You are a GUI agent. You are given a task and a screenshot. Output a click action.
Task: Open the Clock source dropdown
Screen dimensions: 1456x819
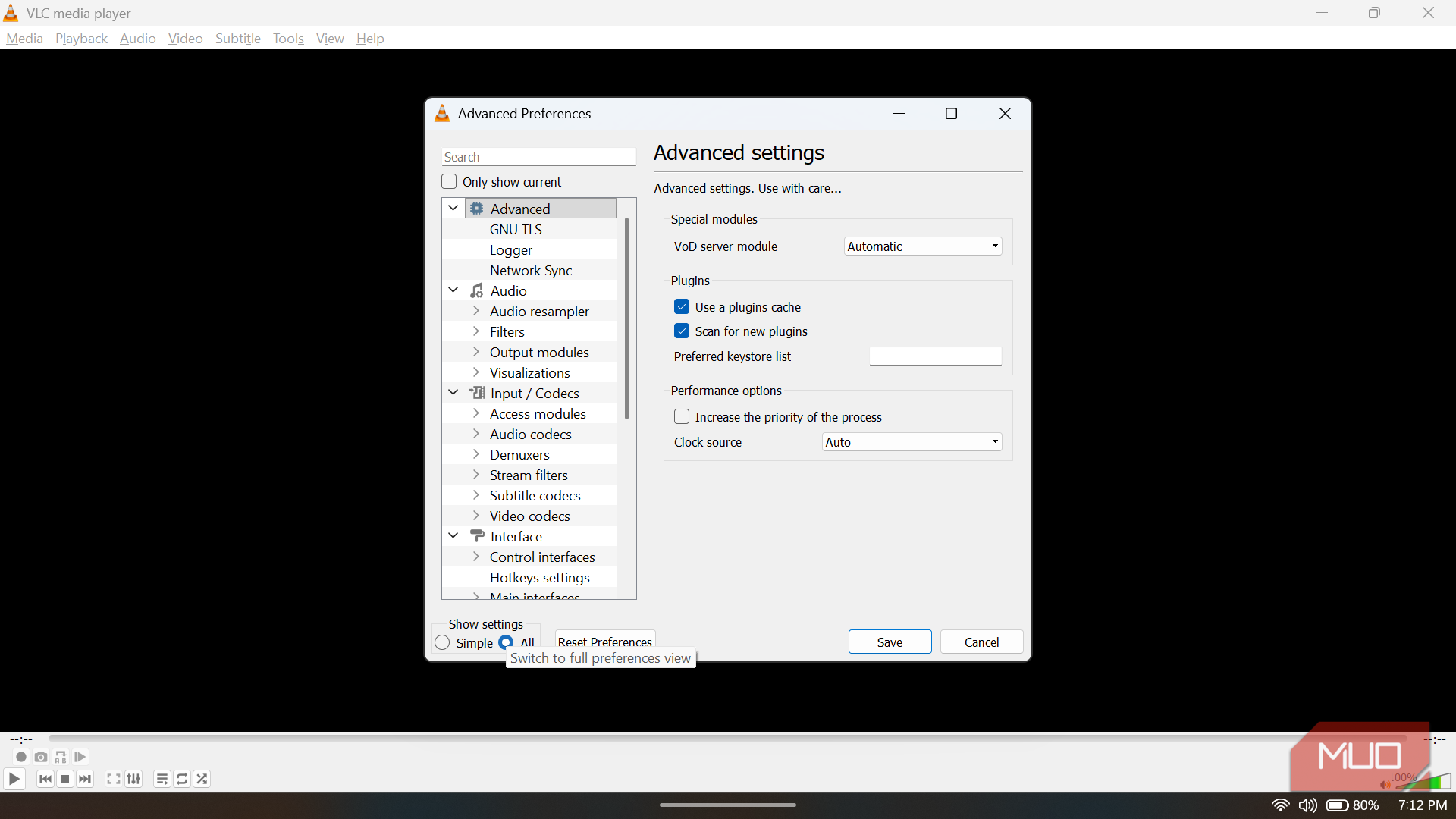pyautogui.click(x=912, y=442)
